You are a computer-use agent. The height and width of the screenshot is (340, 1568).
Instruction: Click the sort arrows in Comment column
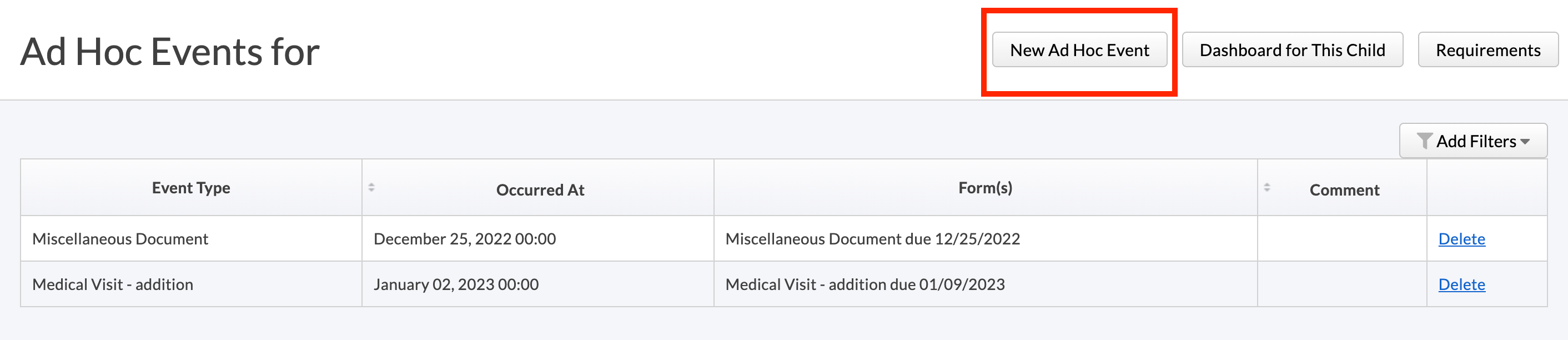point(1267,187)
